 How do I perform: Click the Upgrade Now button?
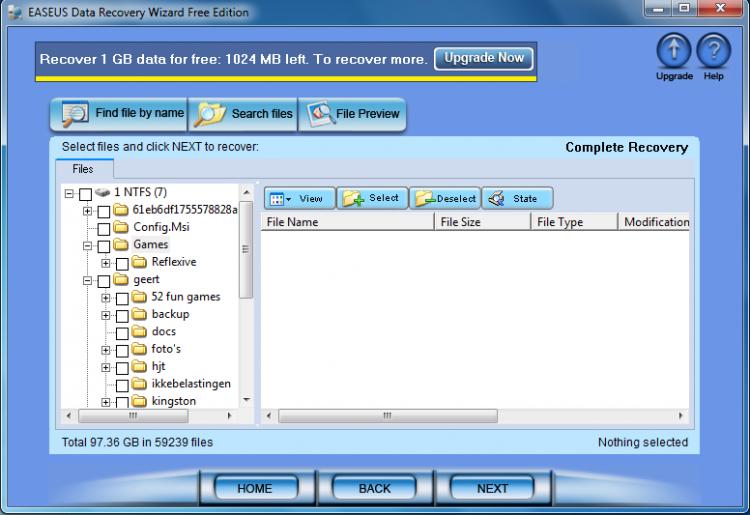[x=484, y=58]
